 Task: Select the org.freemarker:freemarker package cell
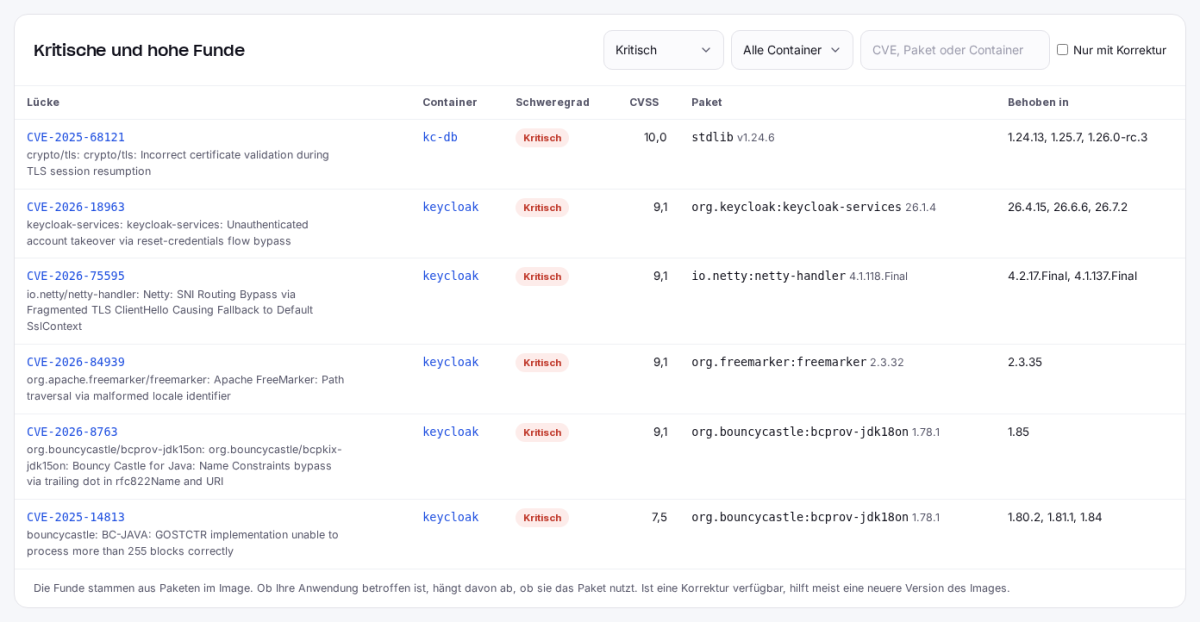pyautogui.click(x=797, y=362)
